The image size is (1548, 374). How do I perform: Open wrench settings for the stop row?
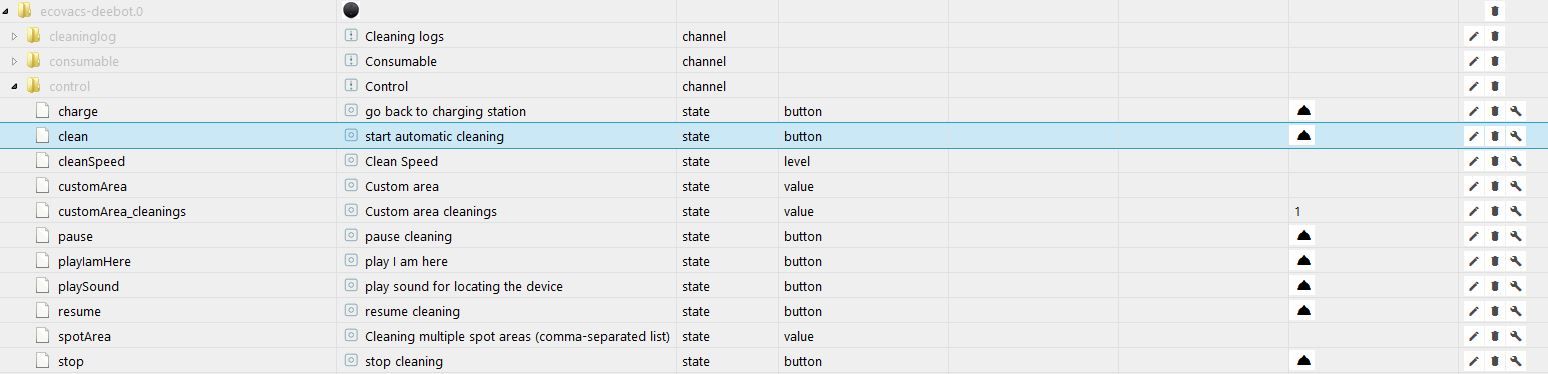(1516, 361)
